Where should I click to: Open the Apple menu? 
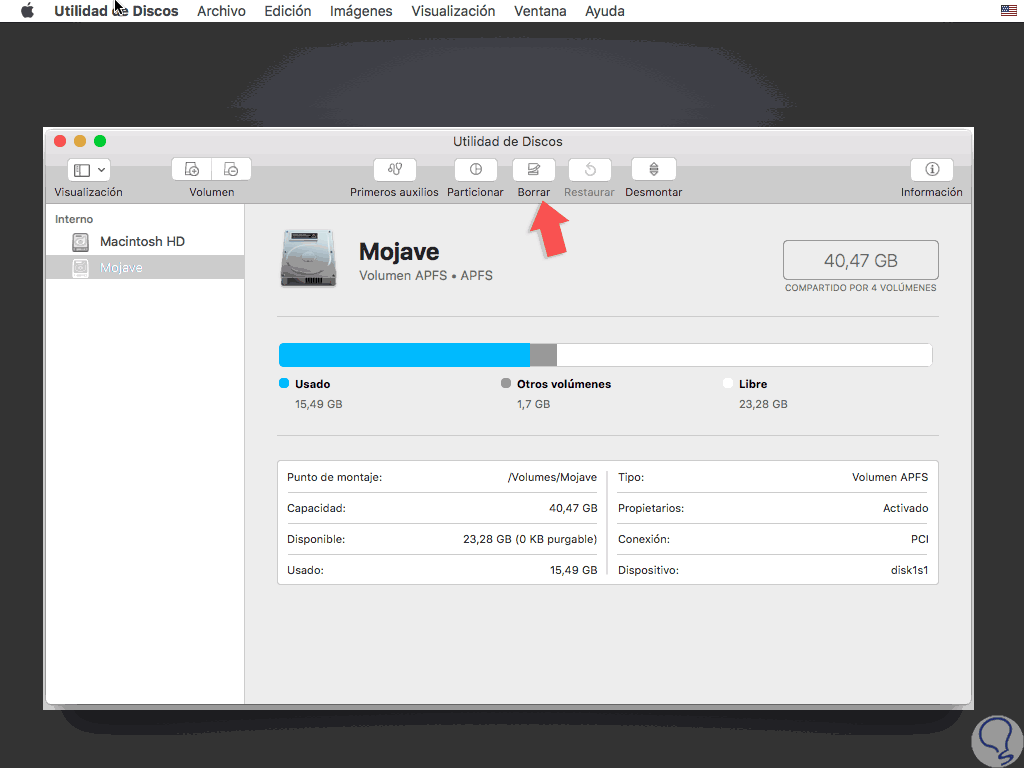(x=27, y=11)
